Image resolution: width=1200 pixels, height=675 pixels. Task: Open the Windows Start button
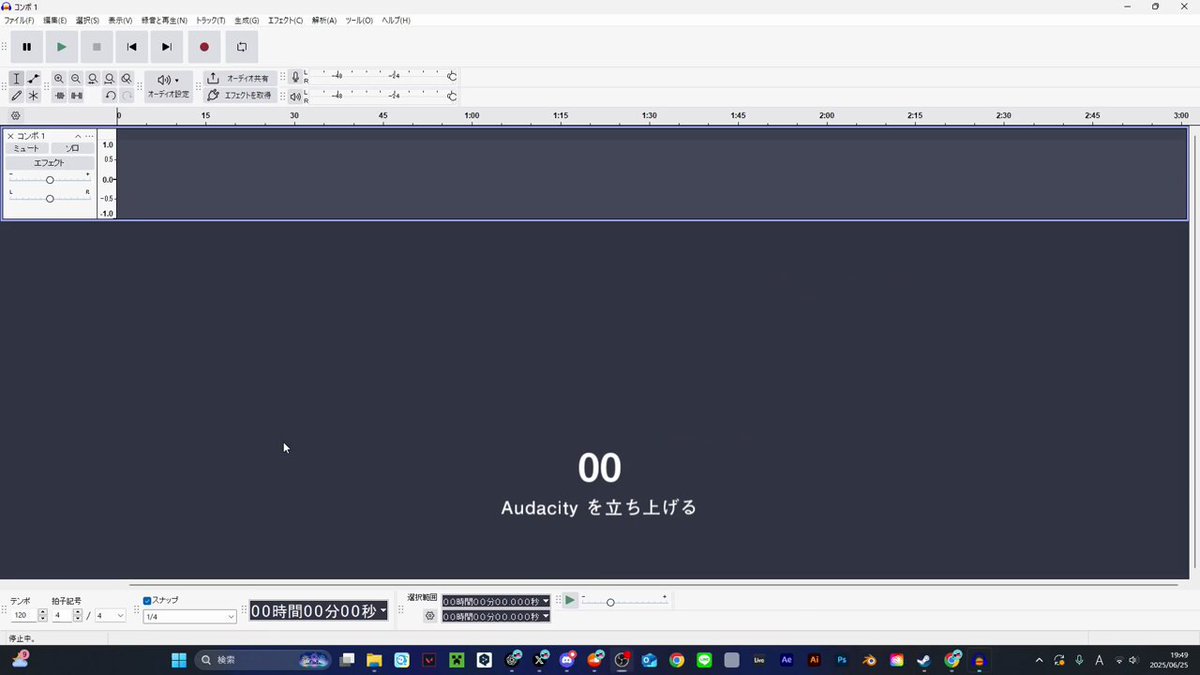click(x=178, y=660)
